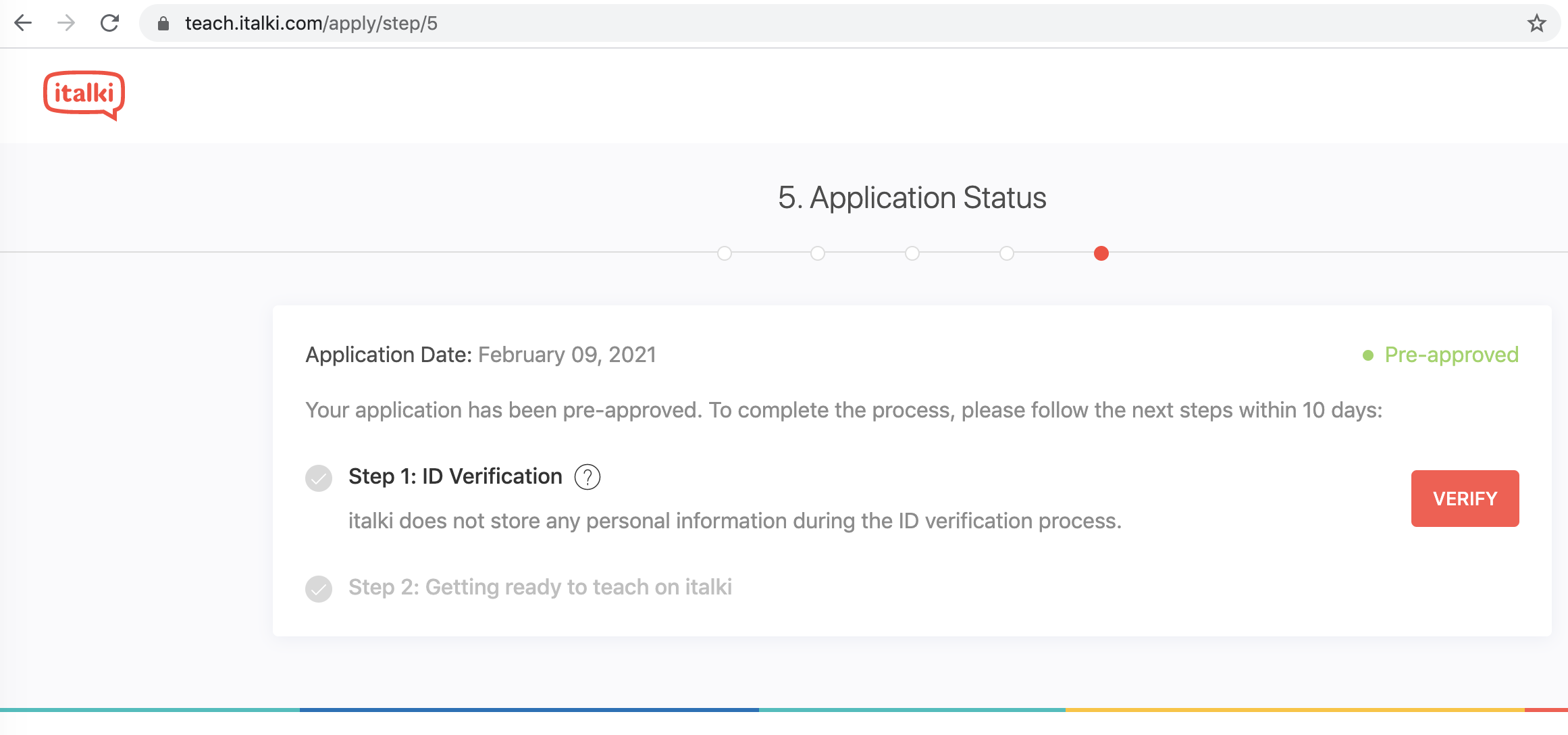Viewport: 1568px width, 735px height.
Task: Click the browser forward arrow
Action: tap(66, 24)
